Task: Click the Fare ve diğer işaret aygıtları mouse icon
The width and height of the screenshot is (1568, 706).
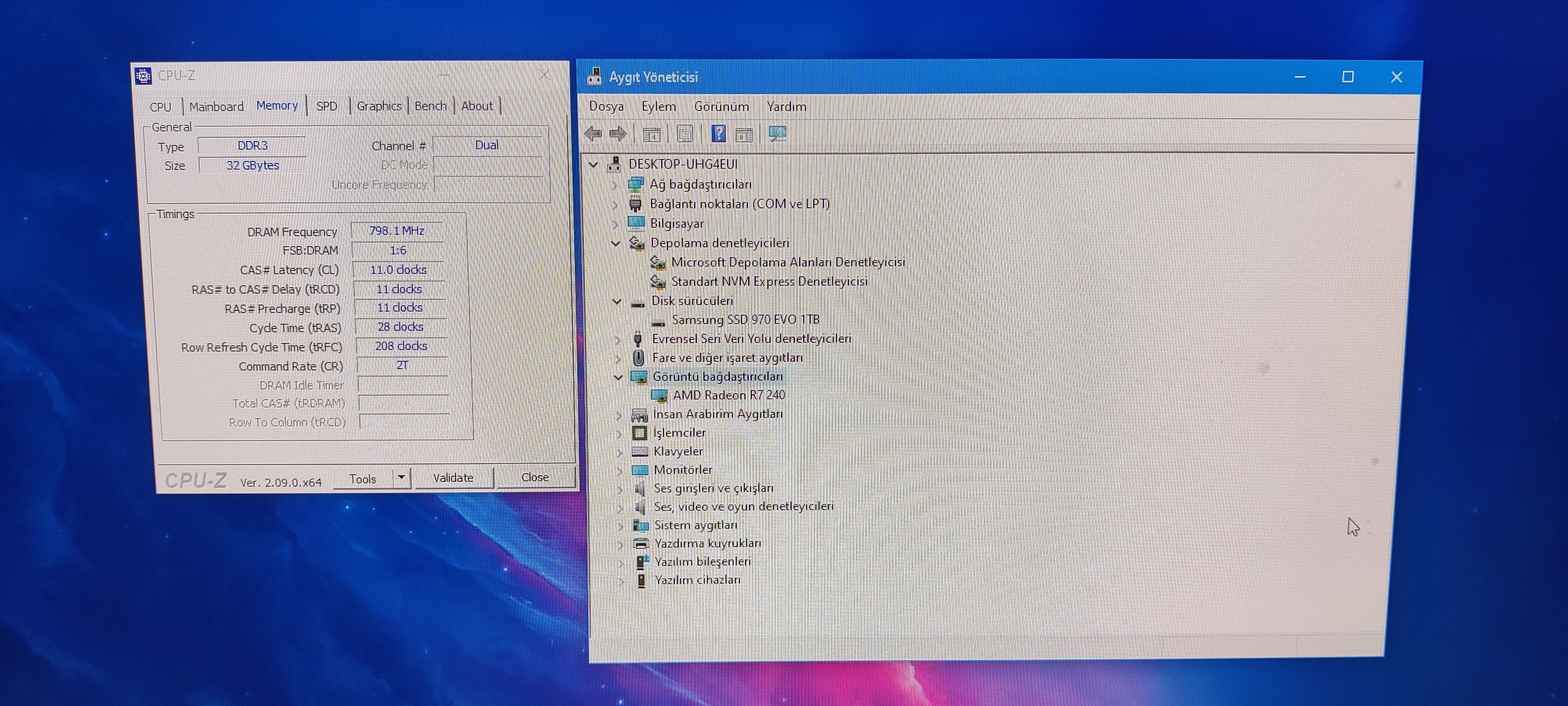Action: (x=639, y=358)
